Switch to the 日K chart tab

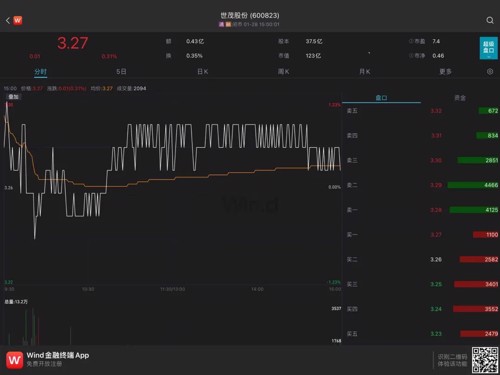click(x=202, y=72)
